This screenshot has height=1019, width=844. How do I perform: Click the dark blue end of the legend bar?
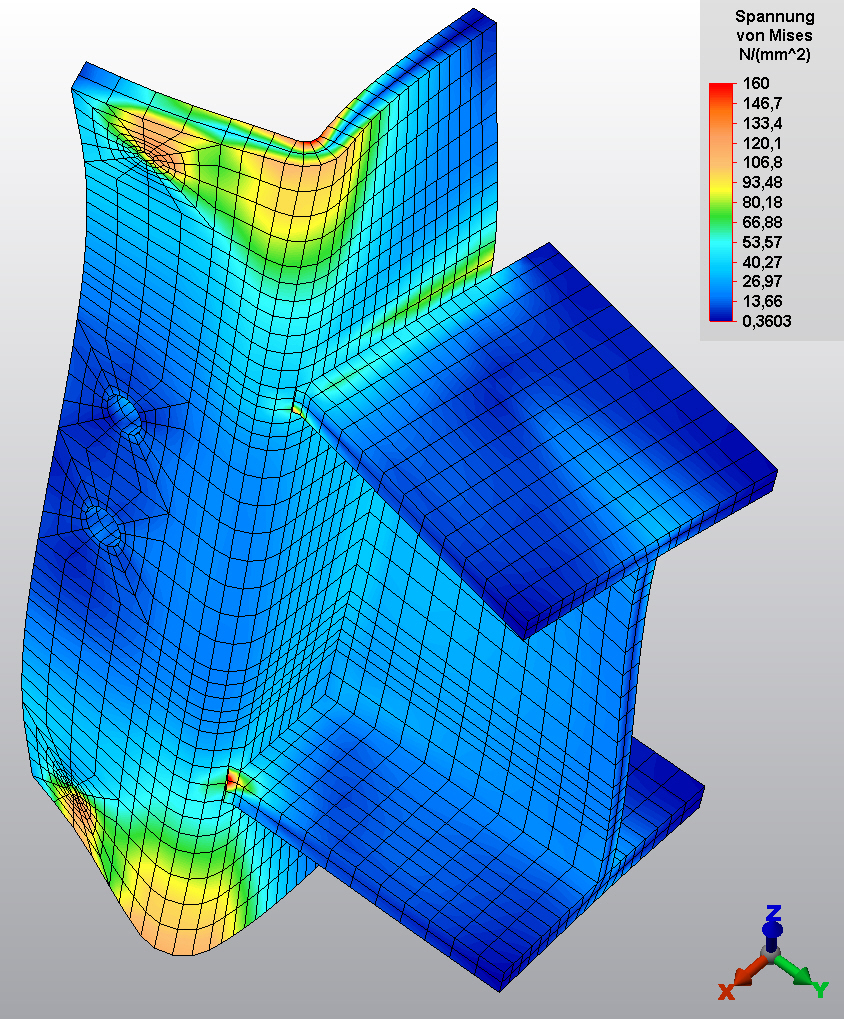(x=719, y=314)
